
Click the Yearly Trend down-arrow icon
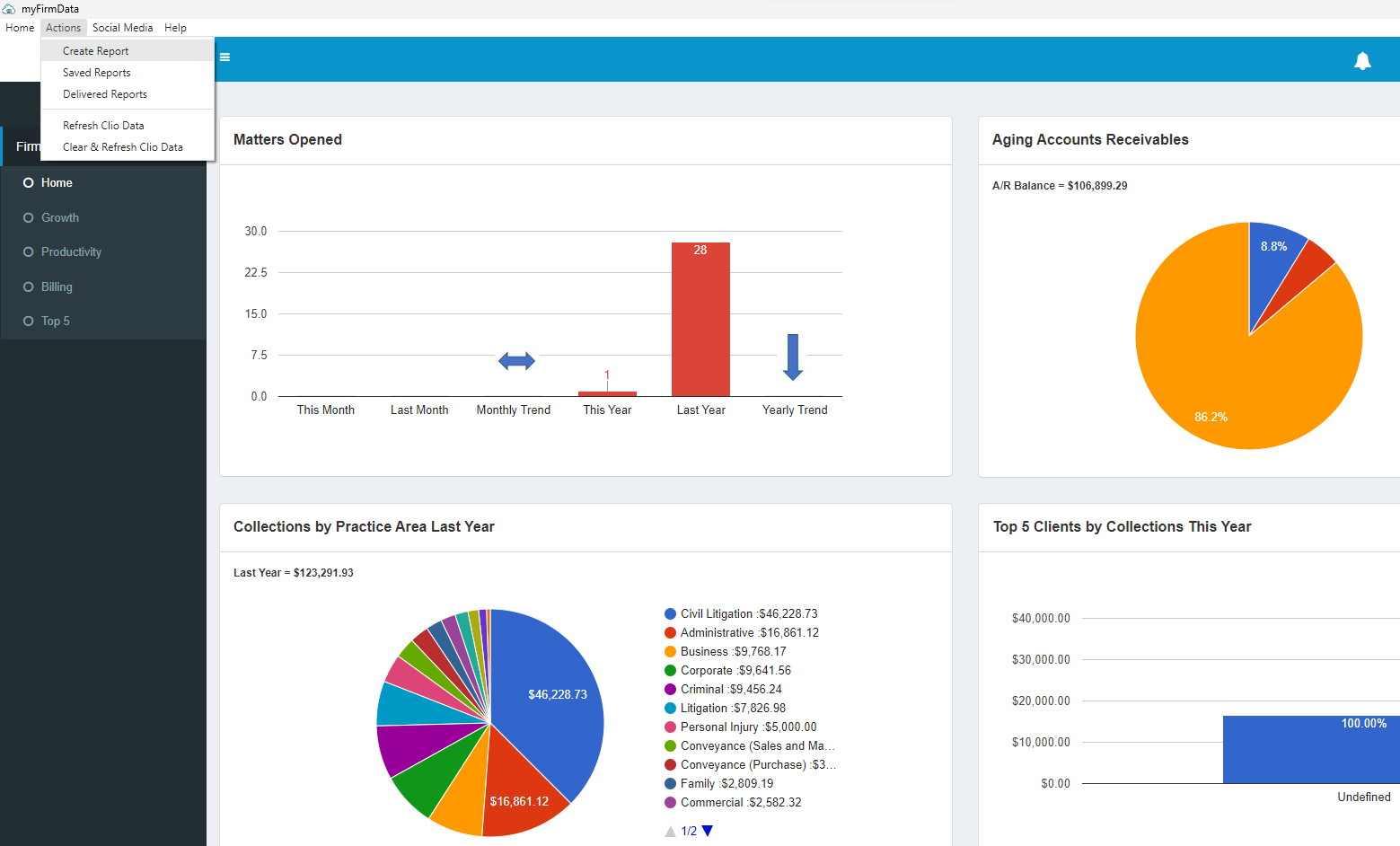click(793, 357)
